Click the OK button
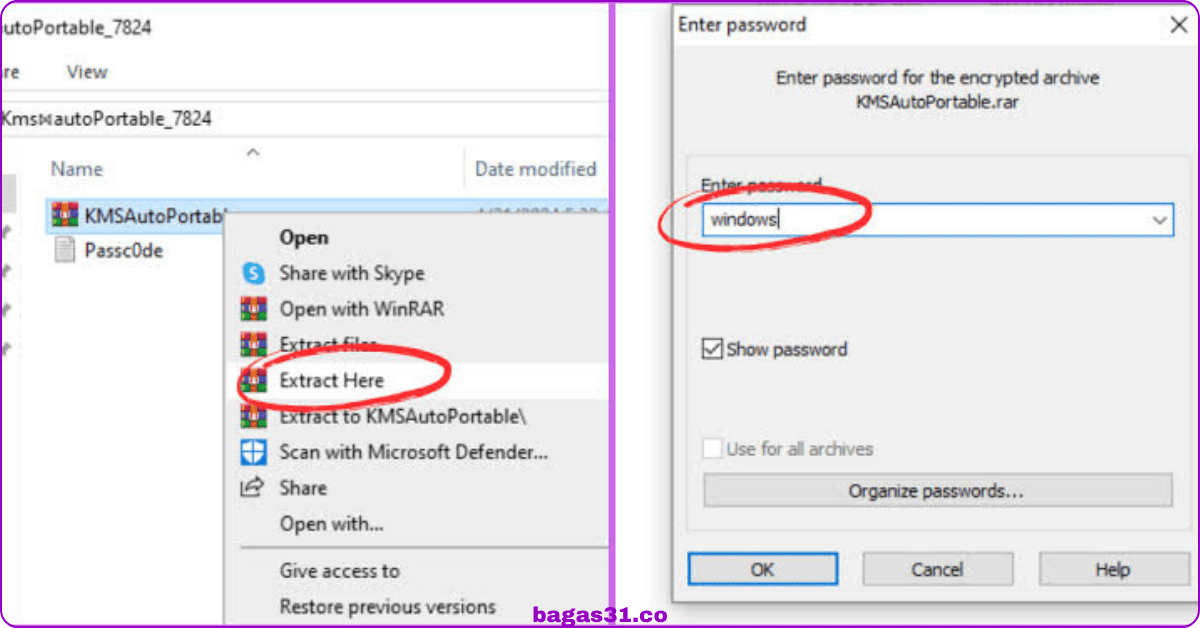The image size is (1200, 628). click(x=762, y=570)
